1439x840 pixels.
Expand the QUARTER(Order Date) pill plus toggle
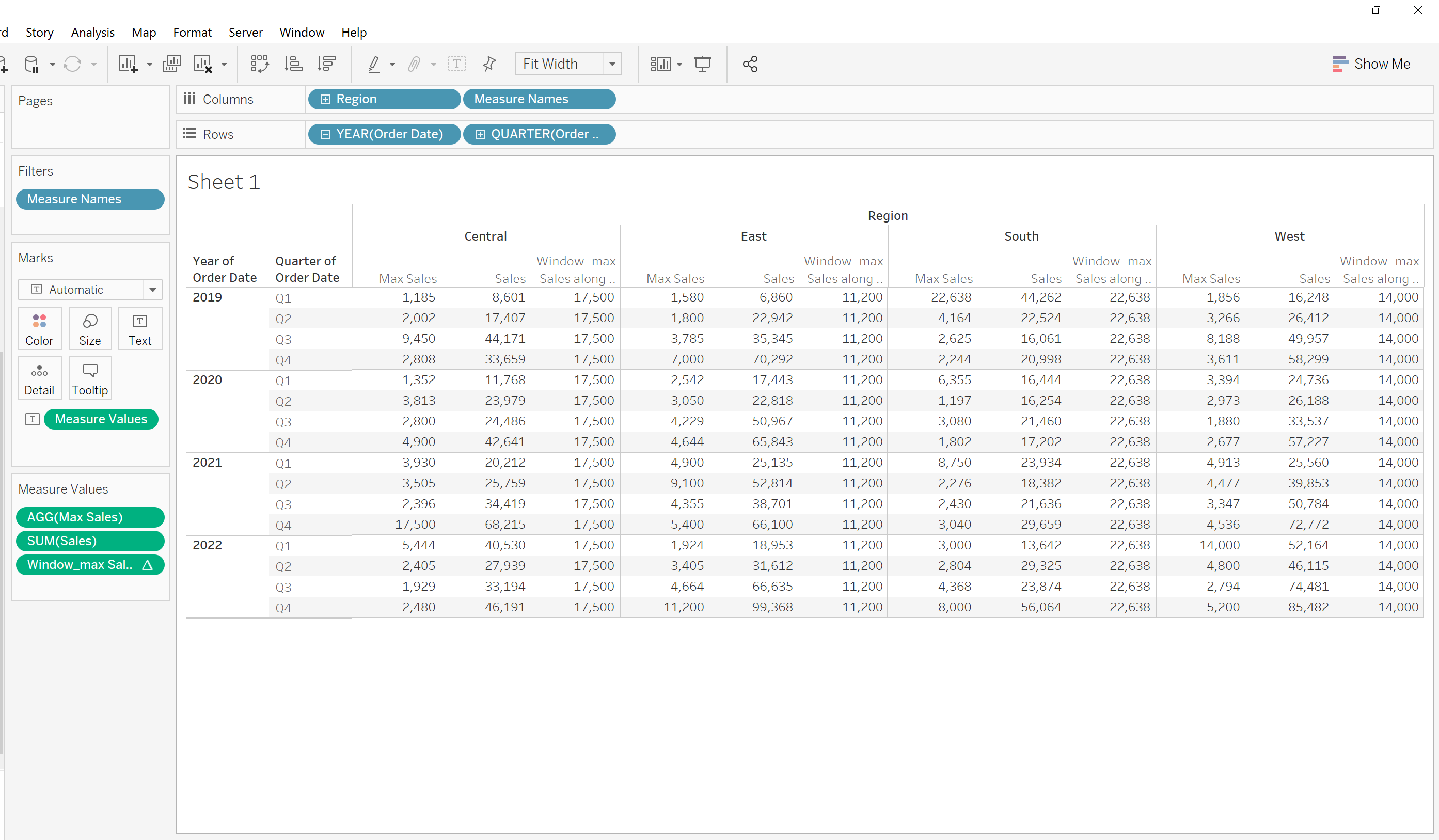click(x=480, y=134)
